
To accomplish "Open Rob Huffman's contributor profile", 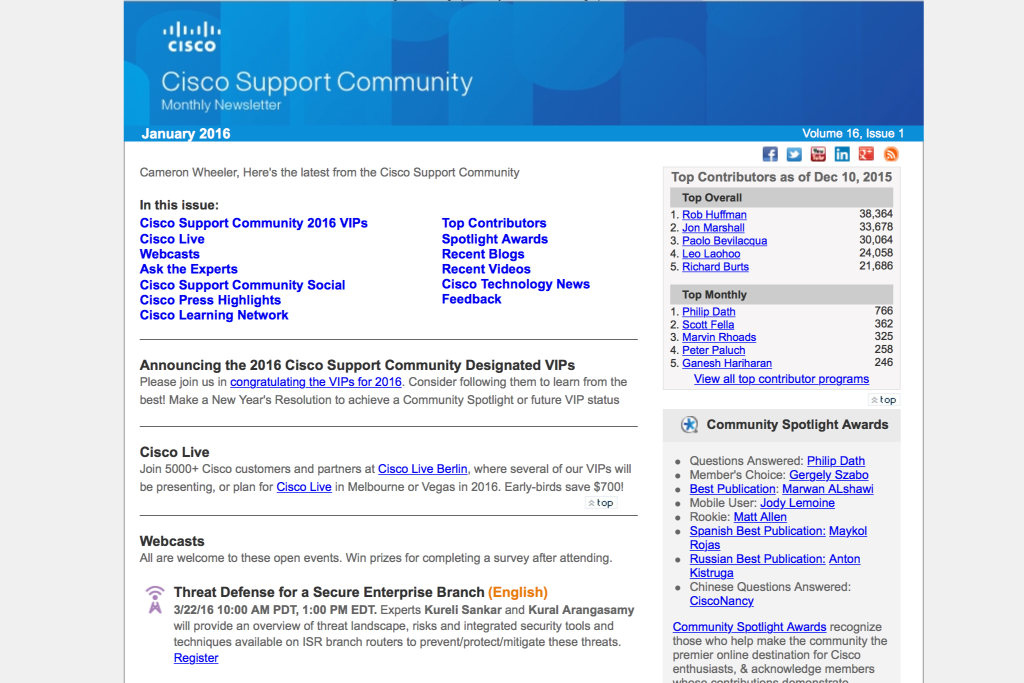I will click(x=714, y=215).
